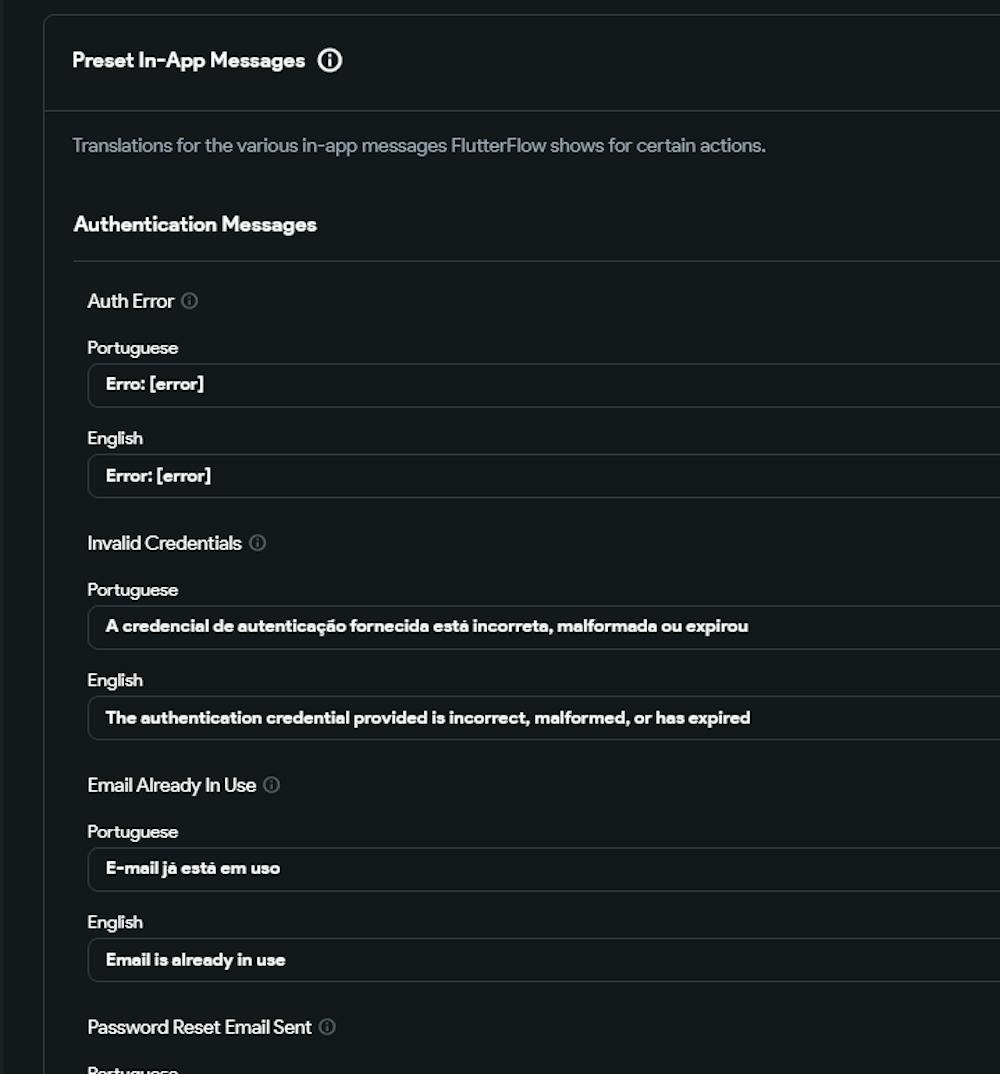Viewport: 1000px width, 1074px height.
Task: Click the info icon beside Invalid Credentials
Action: tap(258, 543)
